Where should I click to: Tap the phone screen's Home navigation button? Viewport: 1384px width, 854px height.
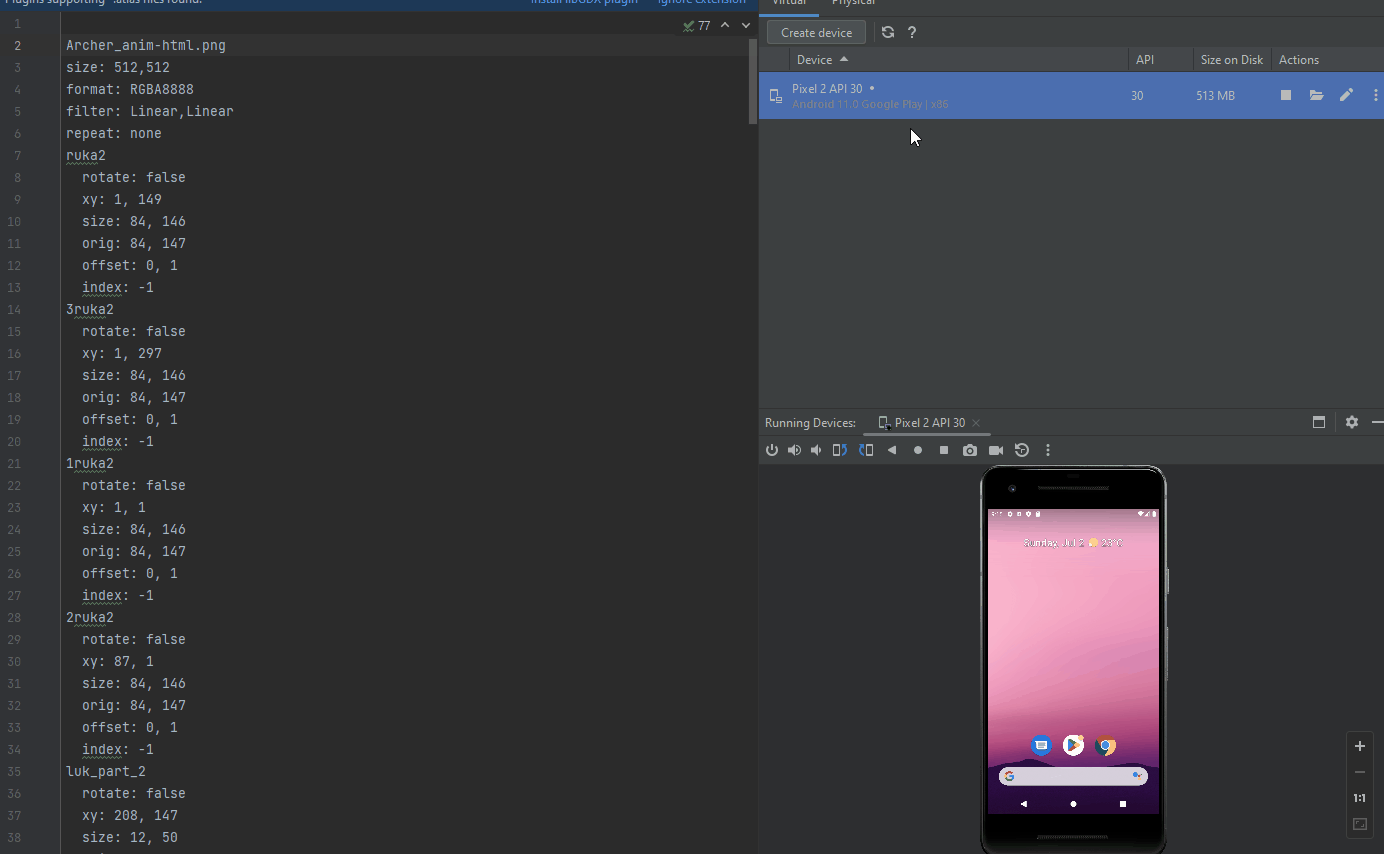(x=1073, y=803)
